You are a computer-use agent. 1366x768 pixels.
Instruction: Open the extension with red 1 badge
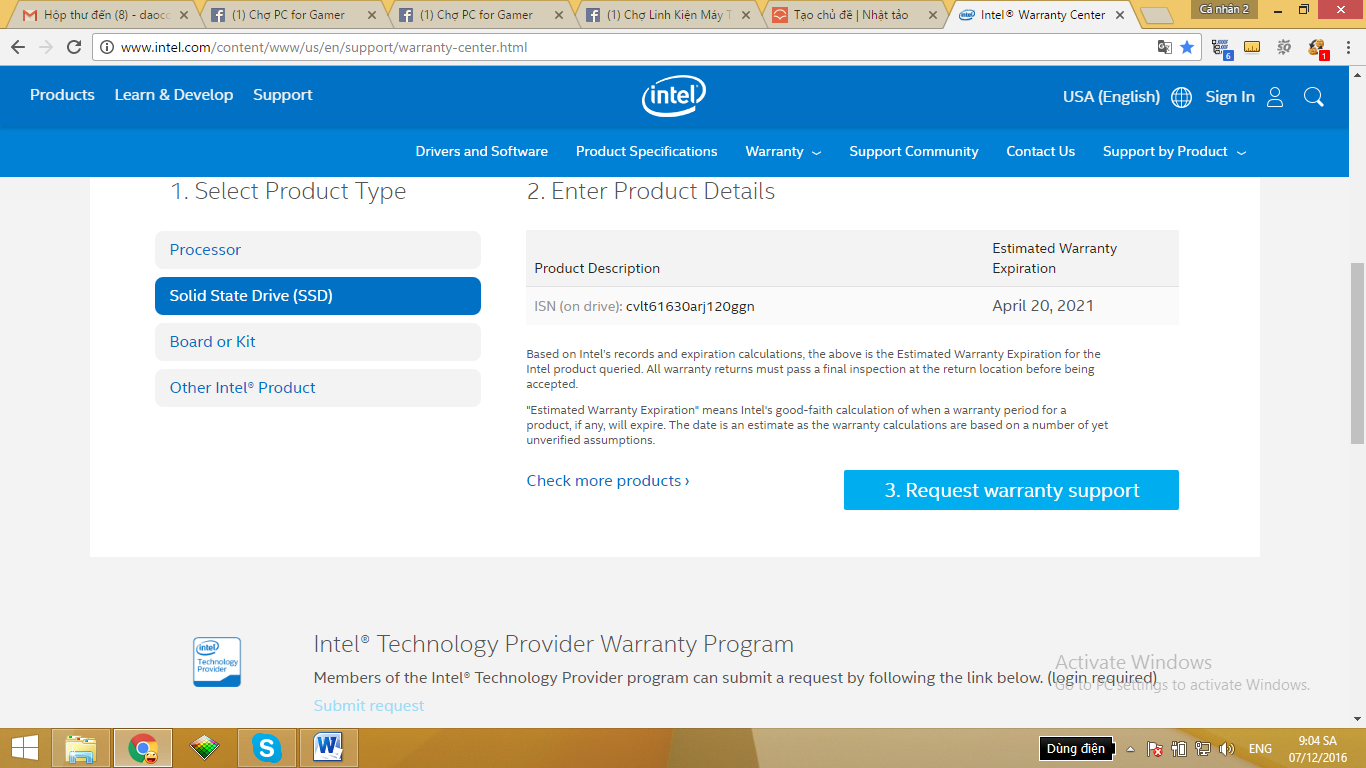[x=1317, y=48]
